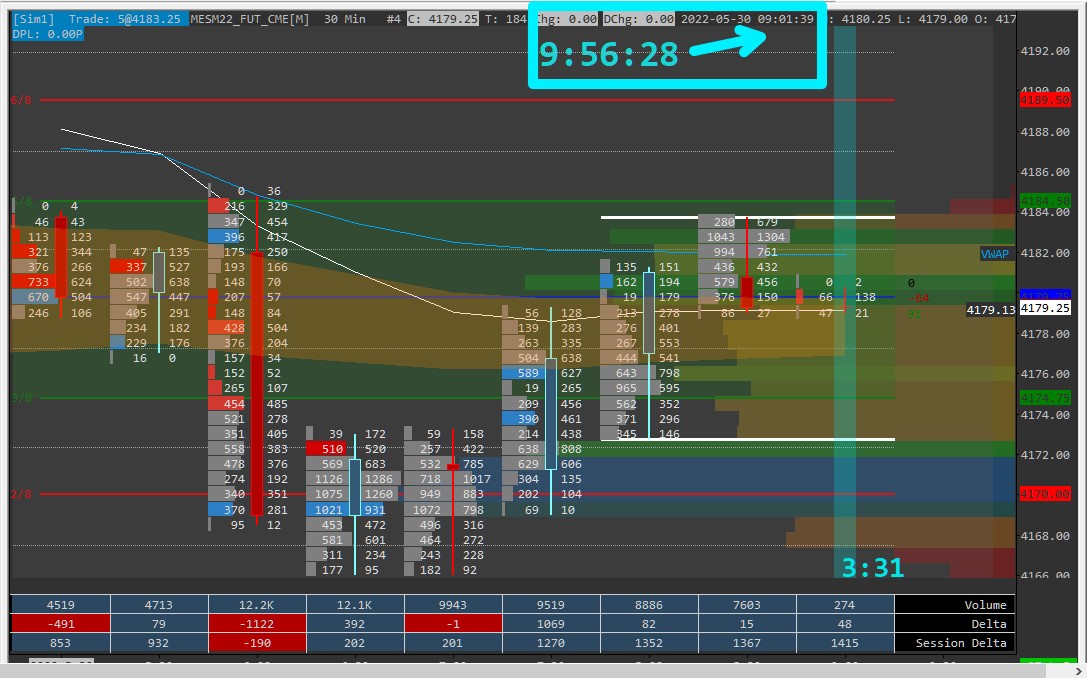Viewport: 1087px width, 678px height.
Task: Click the green 4174.75 price axis marker
Action: 1045,398
